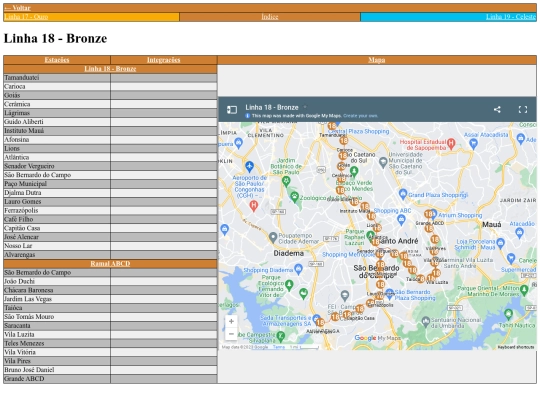The height and width of the screenshot is (405, 540).
Task: Select the Alvarengas station row in the table
Action: [110, 255]
